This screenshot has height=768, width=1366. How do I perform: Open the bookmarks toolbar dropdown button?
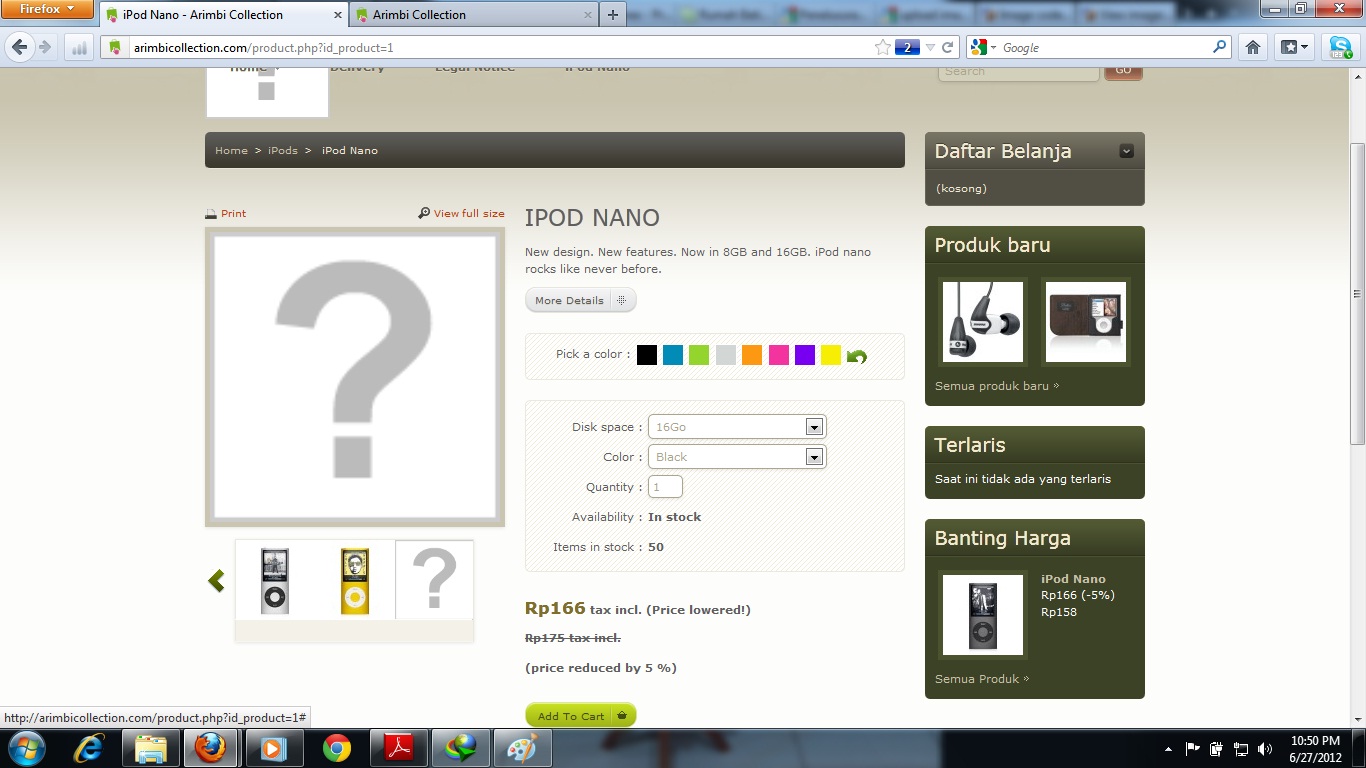(x=1295, y=47)
